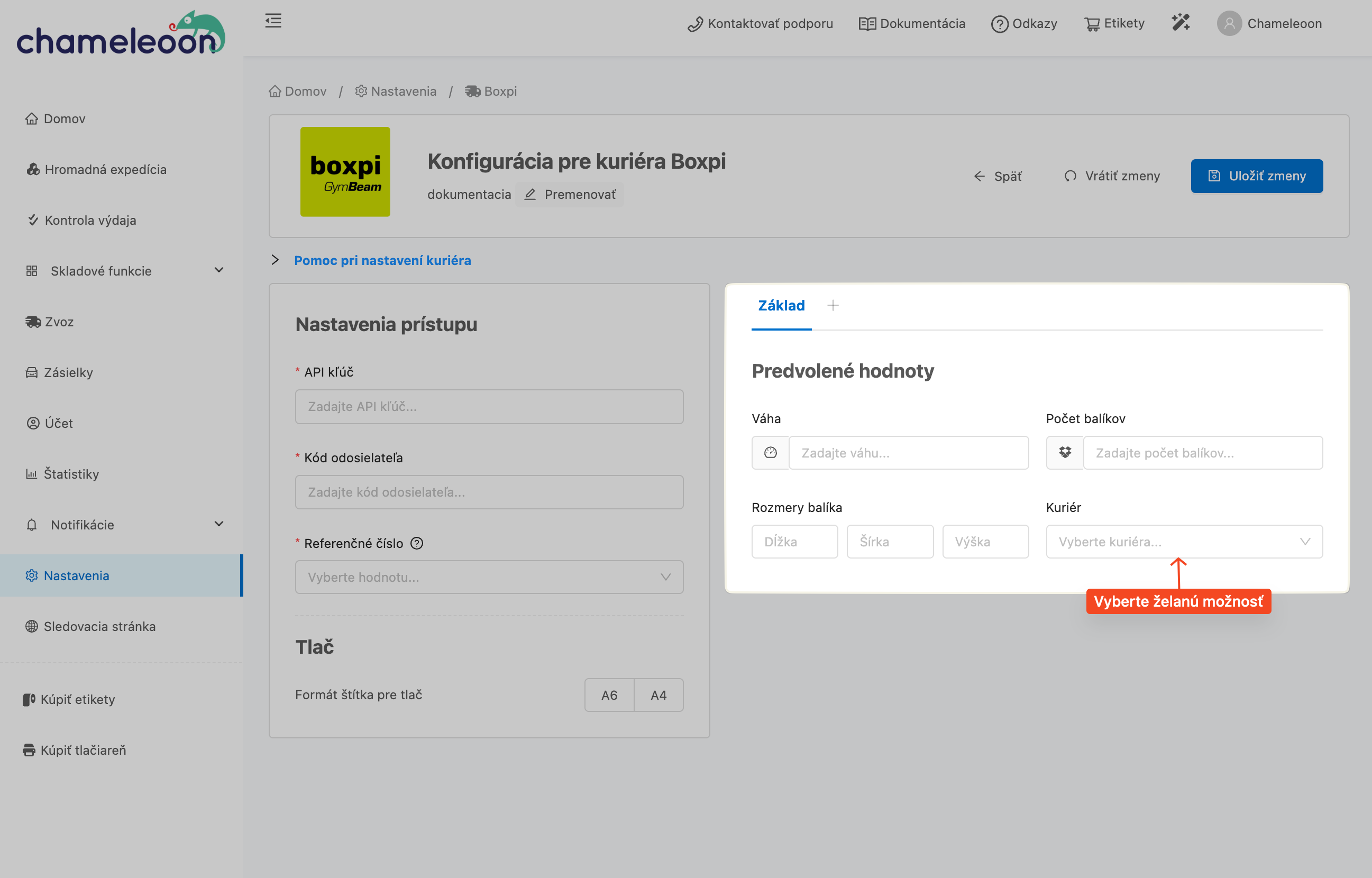Expand Pomoc pri nastavení kuriéra section
Screen dimensions: 1372x878
click(382, 261)
